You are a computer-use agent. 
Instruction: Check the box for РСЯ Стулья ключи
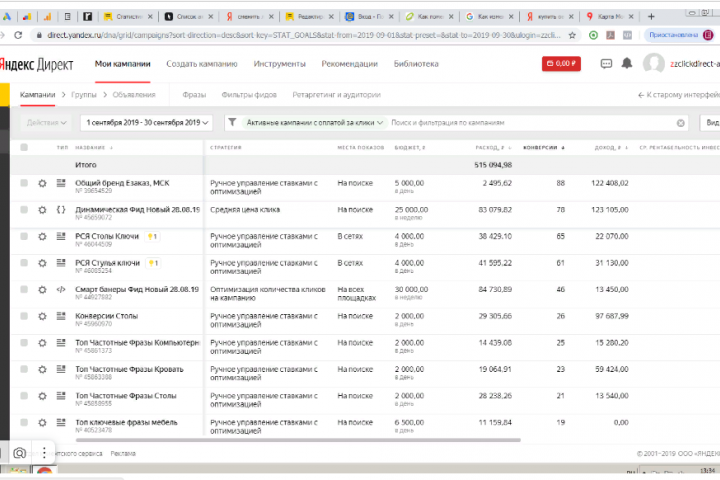[x=24, y=263]
